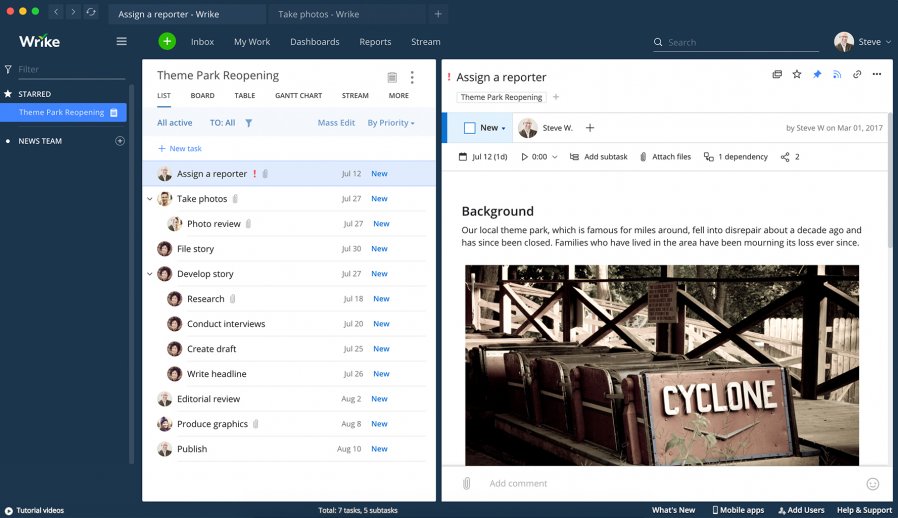Open the 1 dependency link
The height and width of the screenshot is (518, 898).
point(736,156)
